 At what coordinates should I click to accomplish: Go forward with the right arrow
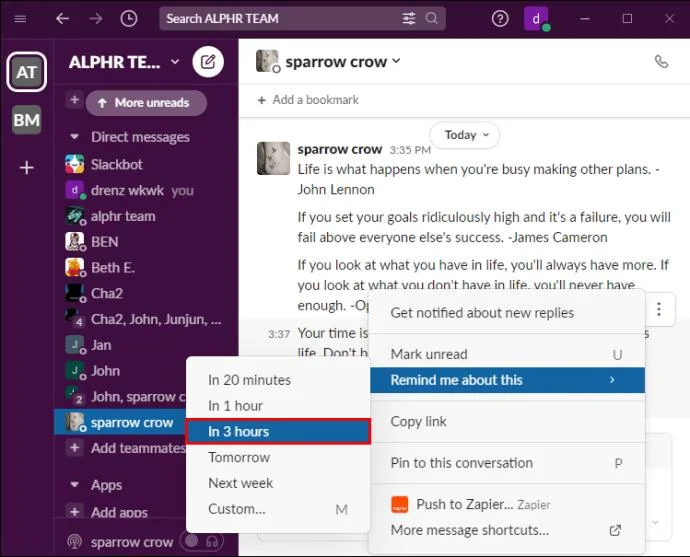point(95,18)
